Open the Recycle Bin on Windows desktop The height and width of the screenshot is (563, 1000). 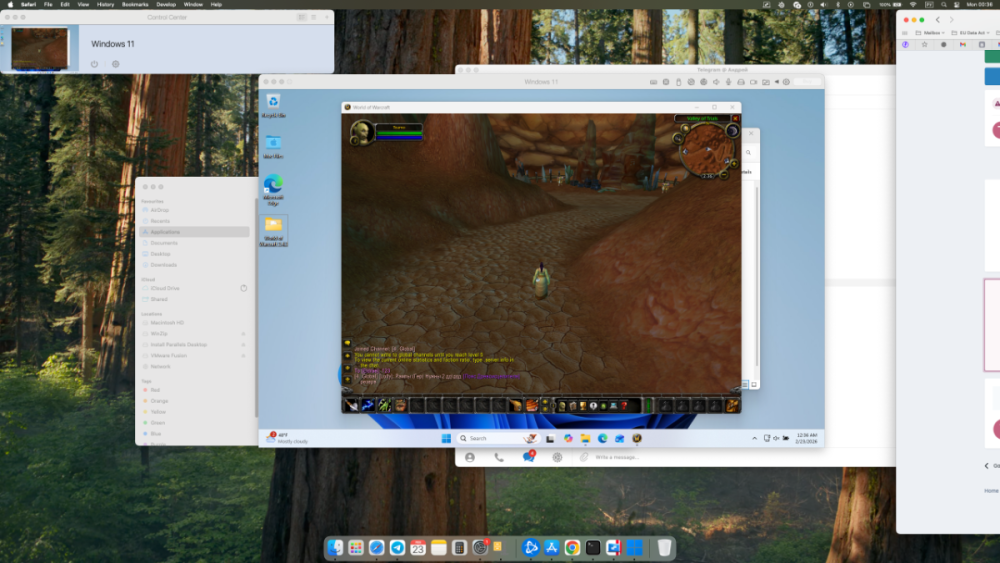click(272, 103)
